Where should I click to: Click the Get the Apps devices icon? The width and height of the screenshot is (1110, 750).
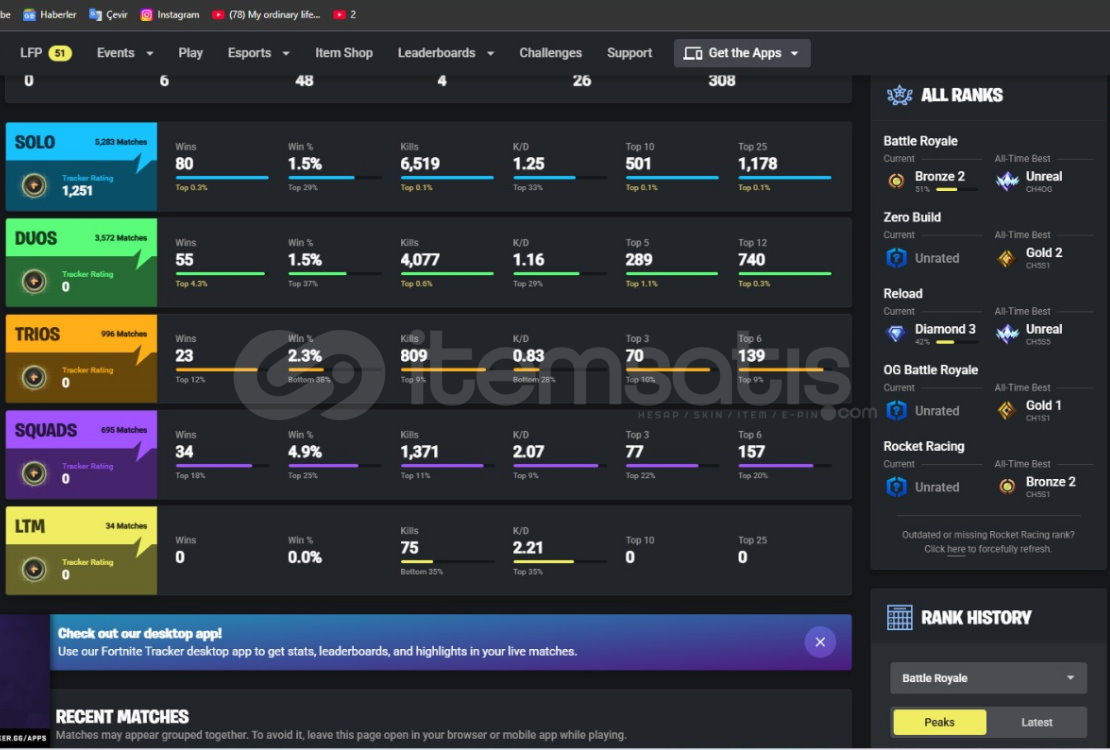click(x=692, y=53)
